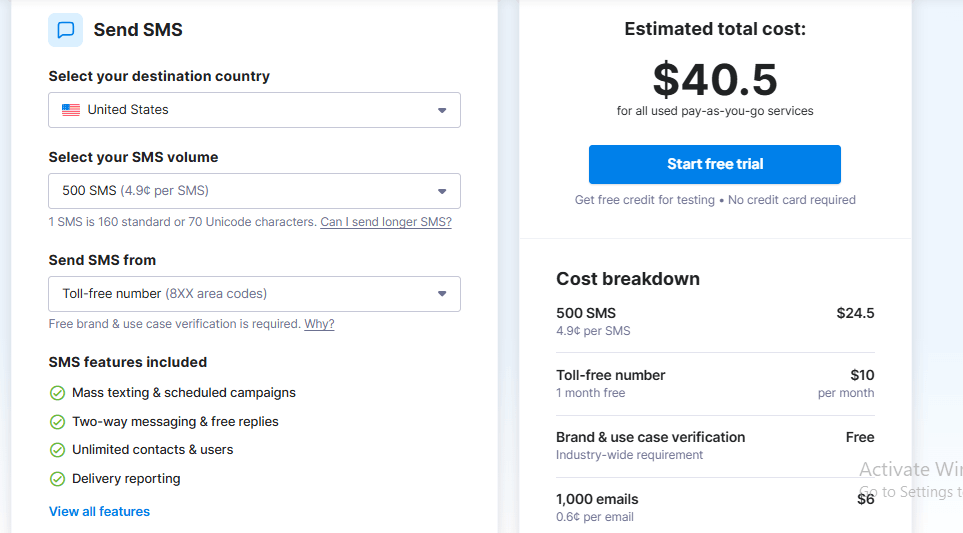Open the destination country dropdown
This screenshot has width=963, height=533.
[254, 110]
